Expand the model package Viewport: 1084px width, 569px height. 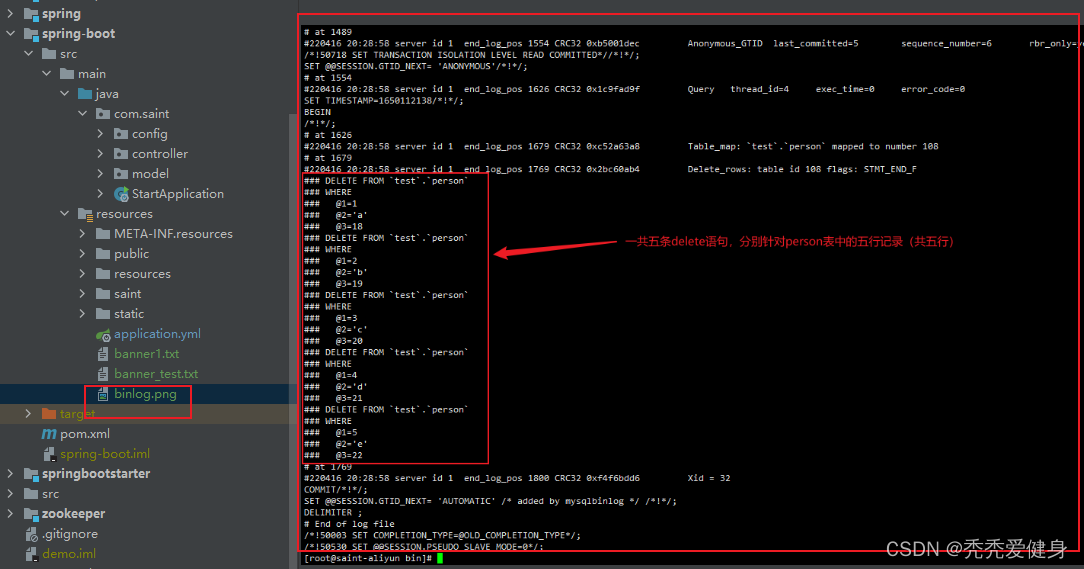point(100,174)
